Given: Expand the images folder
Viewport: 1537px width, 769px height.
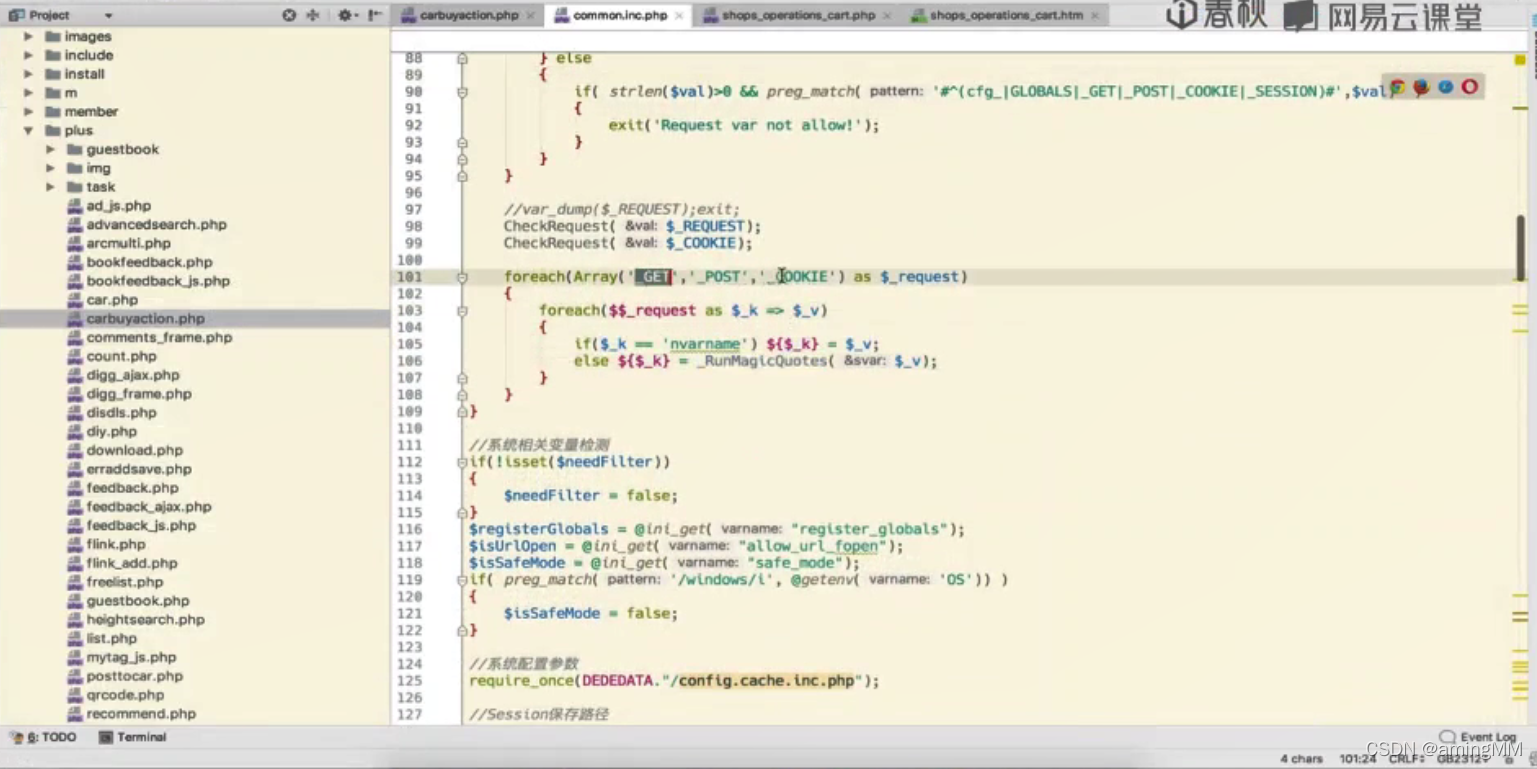Looking at the screenshot, I should click(x=28, y=37).
